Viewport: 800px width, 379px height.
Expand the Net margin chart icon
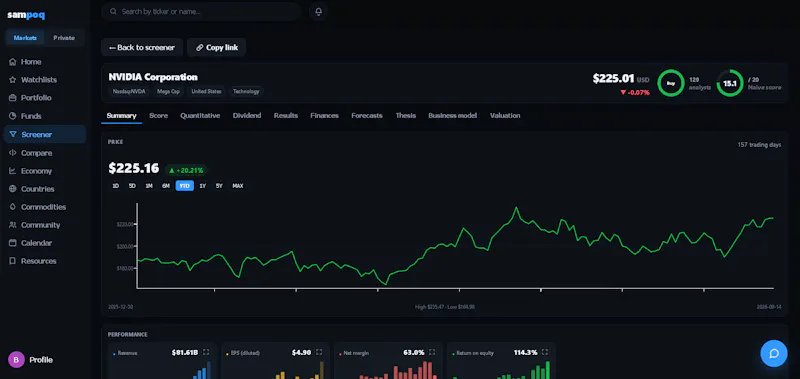[432, 352]
